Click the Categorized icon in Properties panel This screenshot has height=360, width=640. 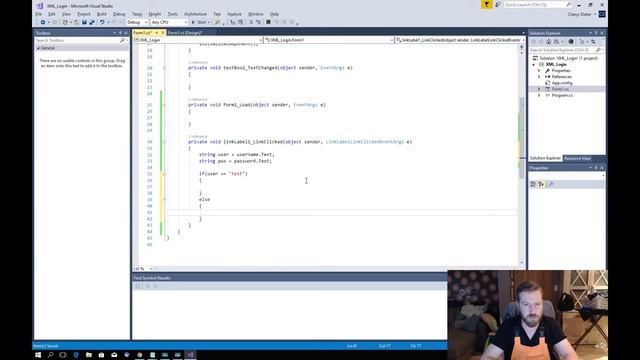533,184
